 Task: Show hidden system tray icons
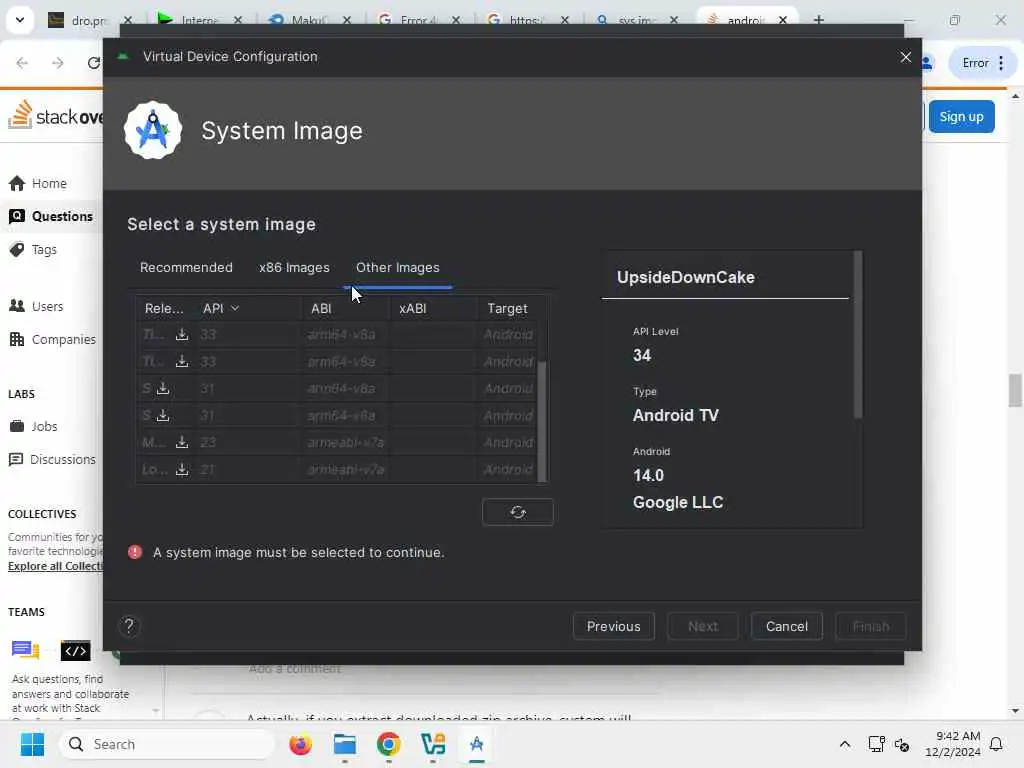pos(844,744)
